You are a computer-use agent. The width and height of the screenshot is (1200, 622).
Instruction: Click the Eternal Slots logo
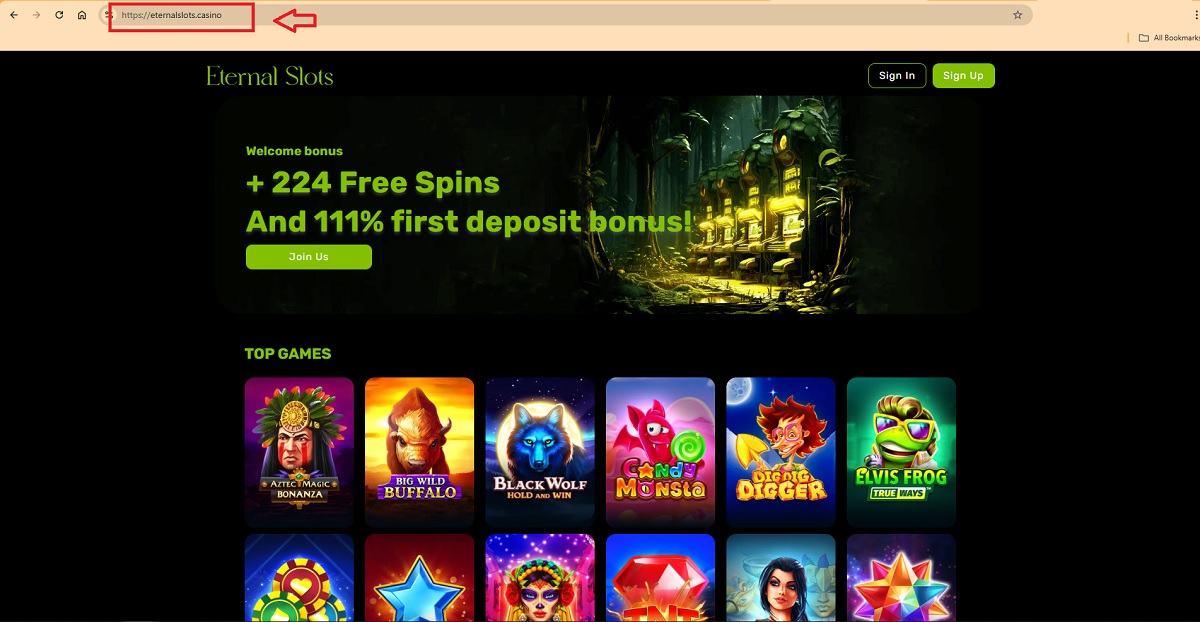269,76
